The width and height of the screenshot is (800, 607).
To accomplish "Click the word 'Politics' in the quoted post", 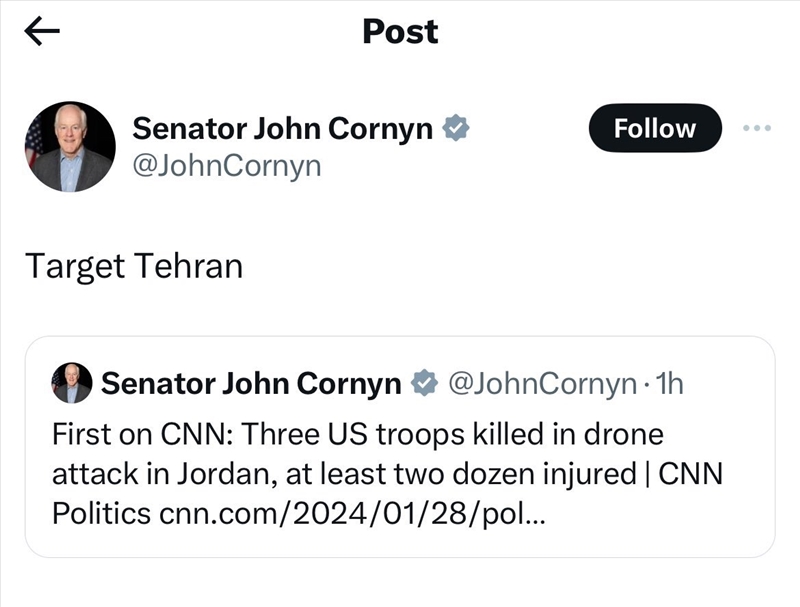I will tap(101, 514).
